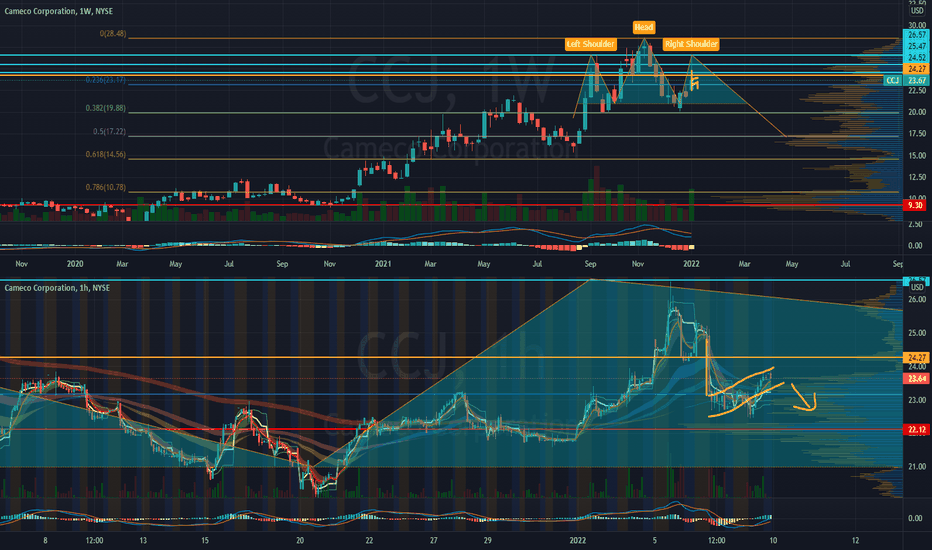Click the 26.57 price tag on weekly axis
This screenshot has height=550, width=932.
click(917, 35)
